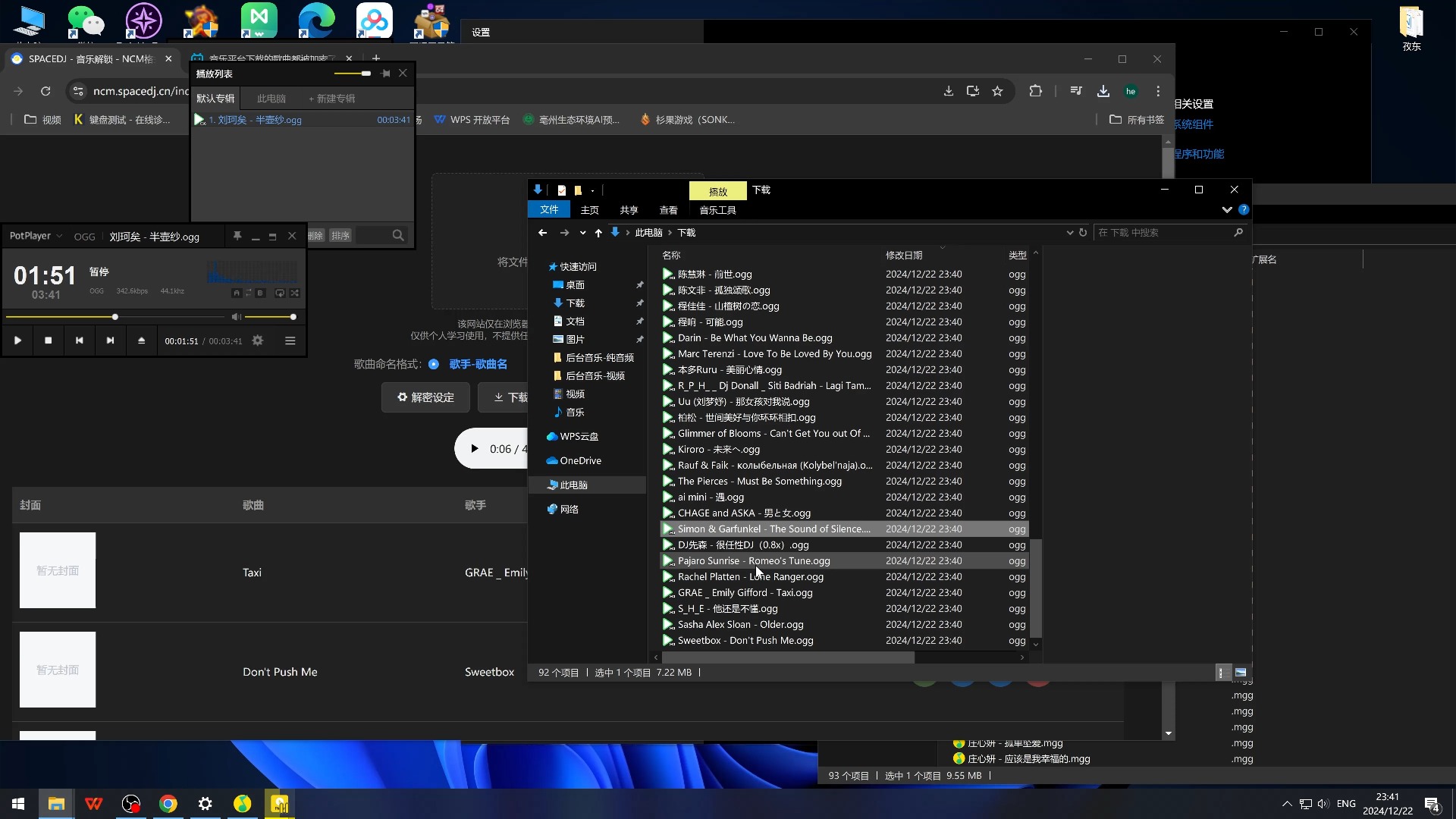
Task: Open the 查看 ribbon tab in Explorer
Action: (x=668, y=210)
